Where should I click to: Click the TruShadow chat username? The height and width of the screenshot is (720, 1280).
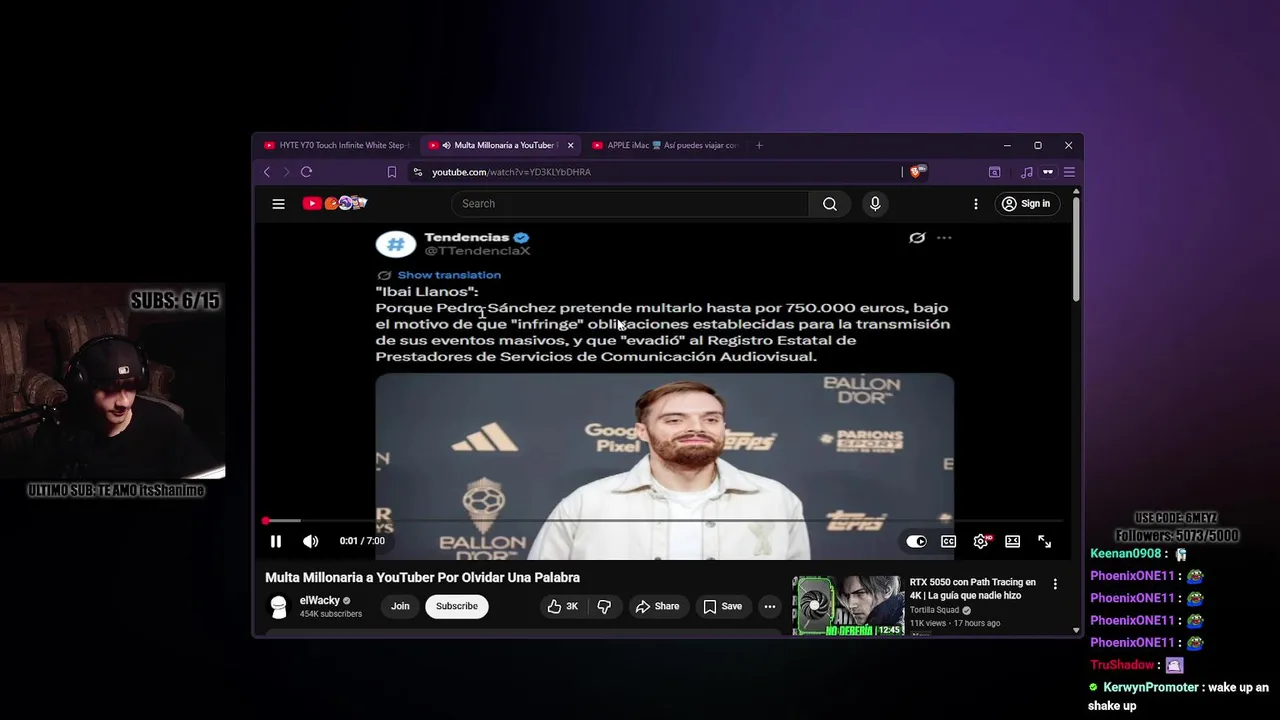tap(1122, 665)
